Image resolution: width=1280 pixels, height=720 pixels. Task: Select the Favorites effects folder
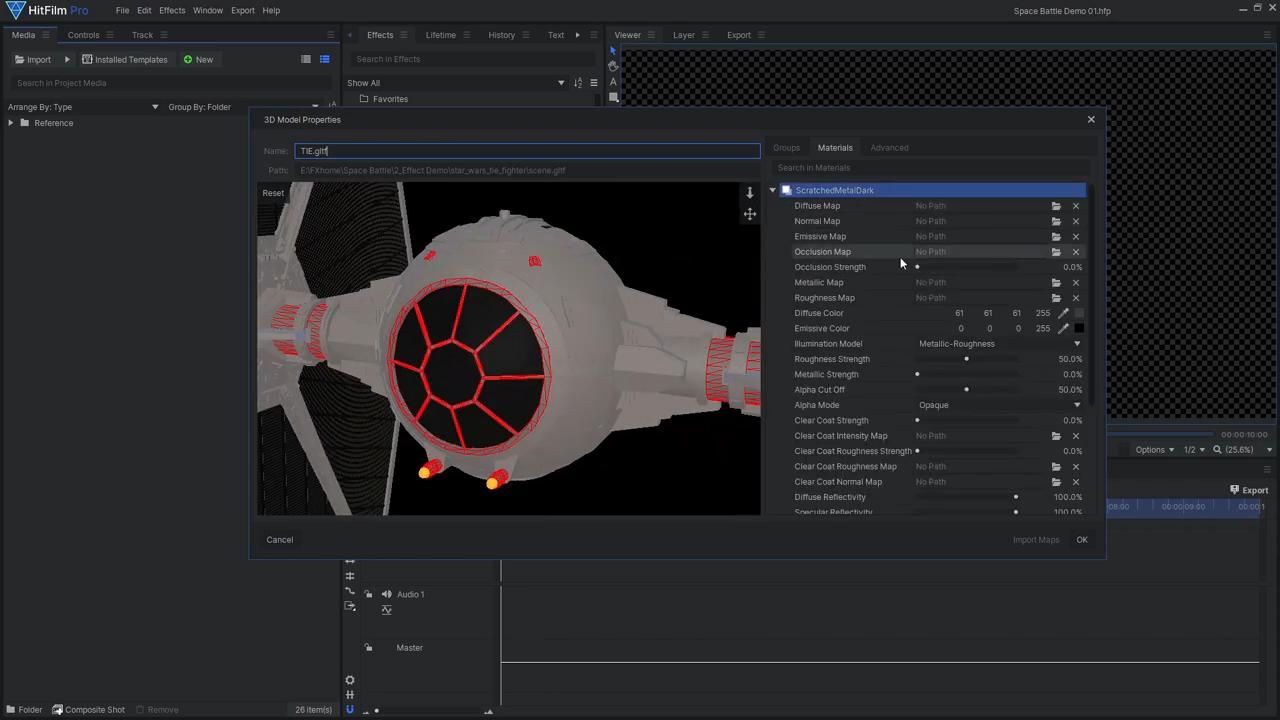(390, 99)
